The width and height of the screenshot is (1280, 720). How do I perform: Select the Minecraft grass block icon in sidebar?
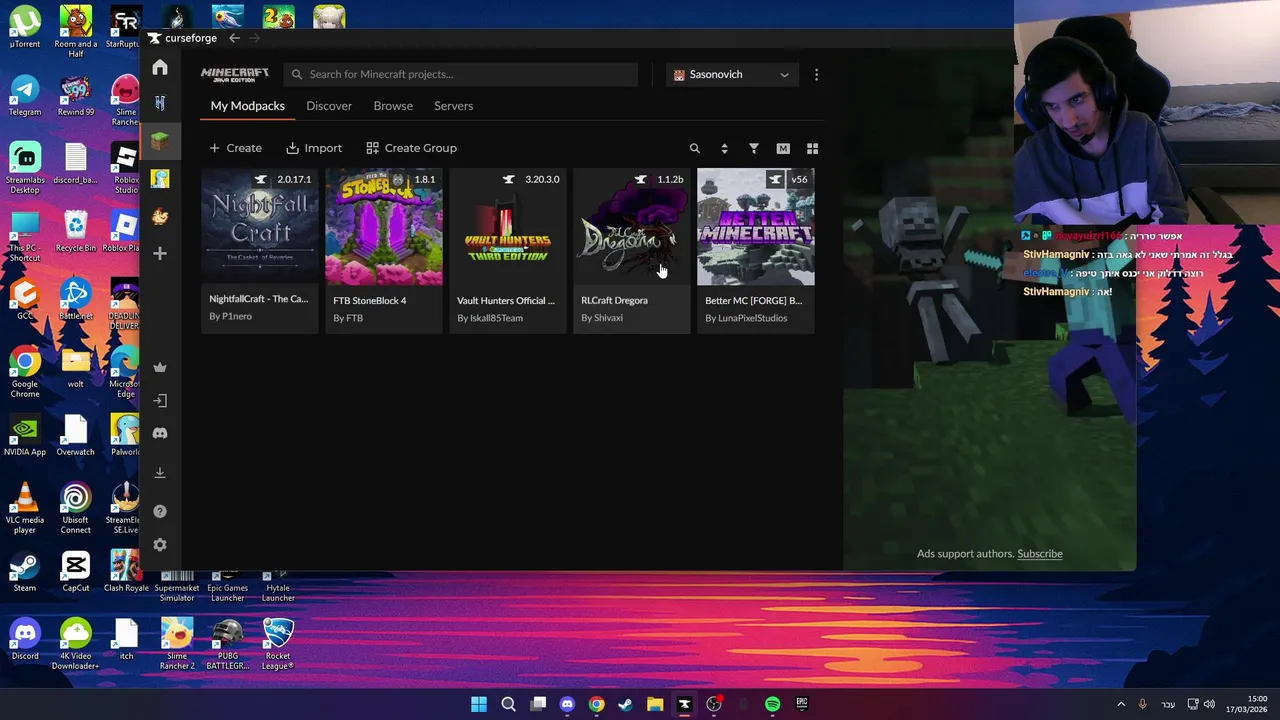[x=160, y=141]
